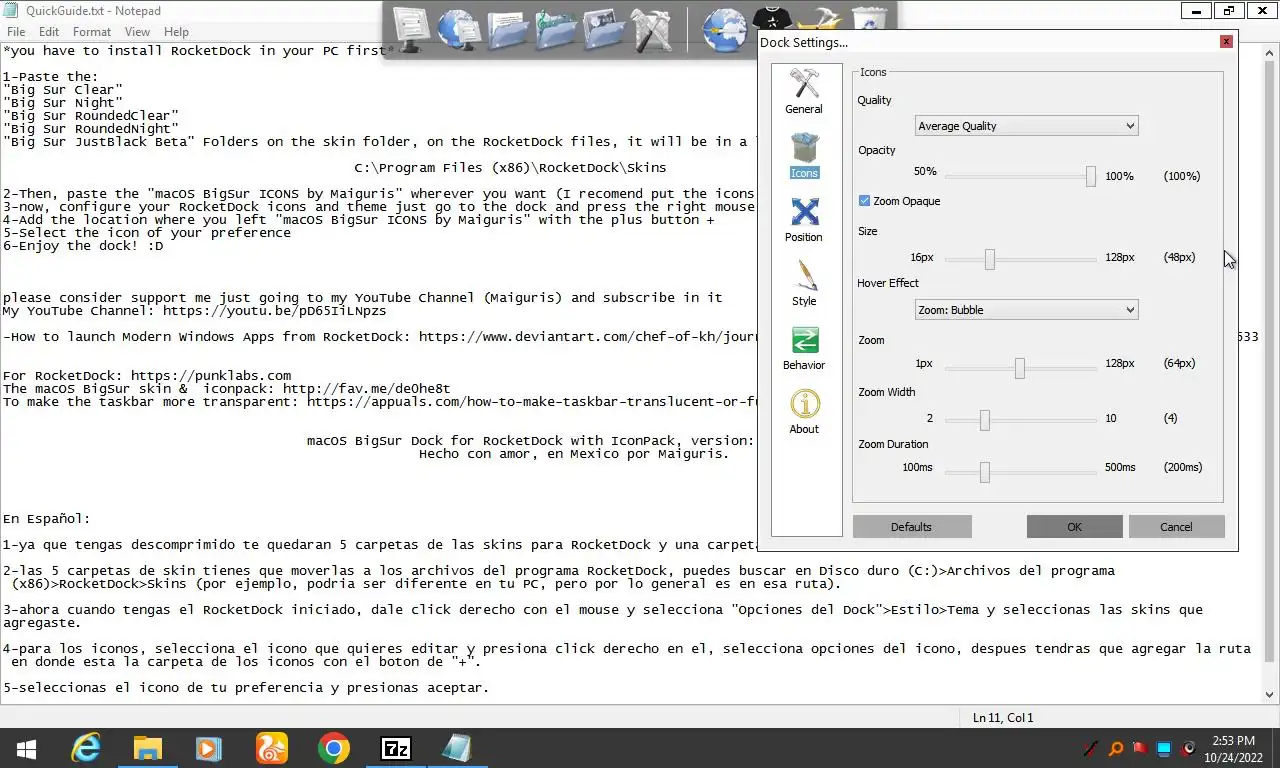Toggle the Zoom Opaque checkbox

click(x=865, y=201)
